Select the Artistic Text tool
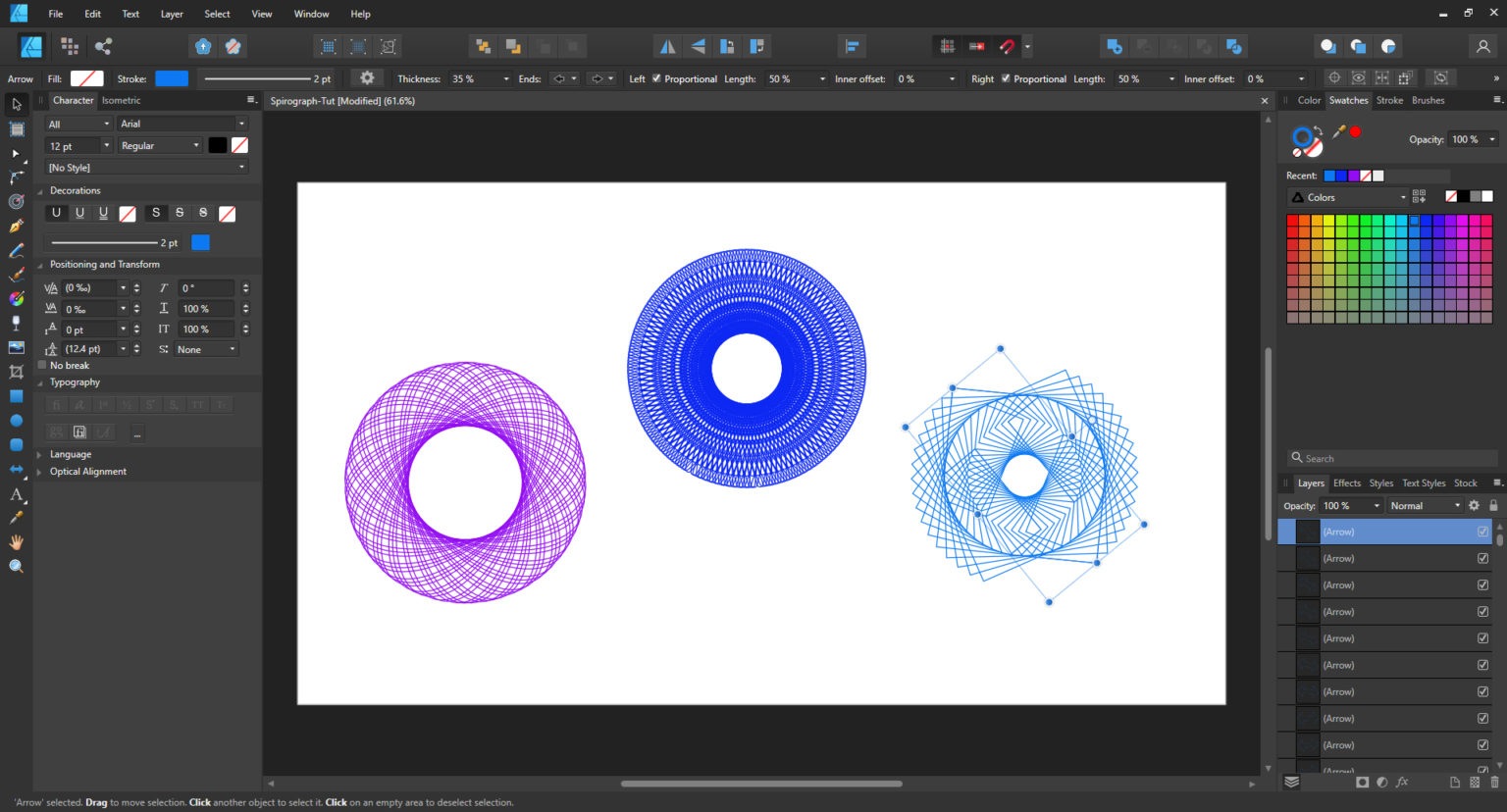 tap(16, 494)
